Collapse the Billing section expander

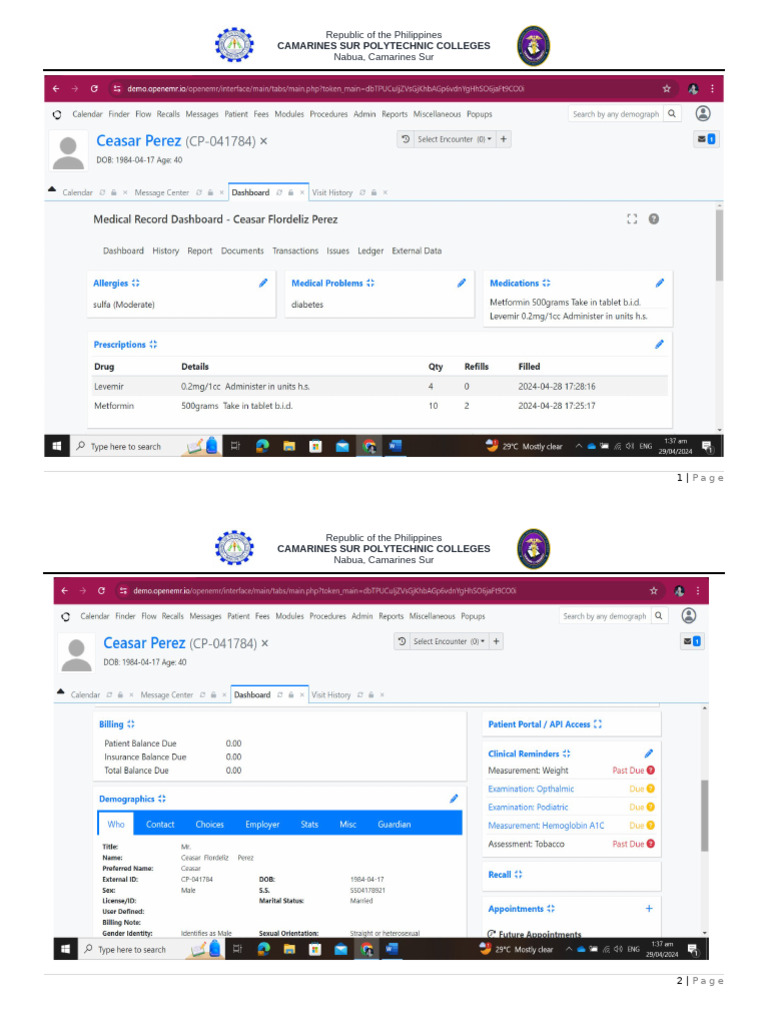(x=131, y=724)
